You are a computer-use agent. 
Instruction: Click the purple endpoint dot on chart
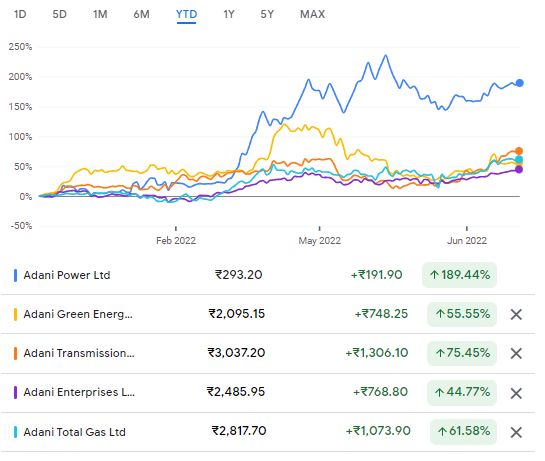(519, 169)
